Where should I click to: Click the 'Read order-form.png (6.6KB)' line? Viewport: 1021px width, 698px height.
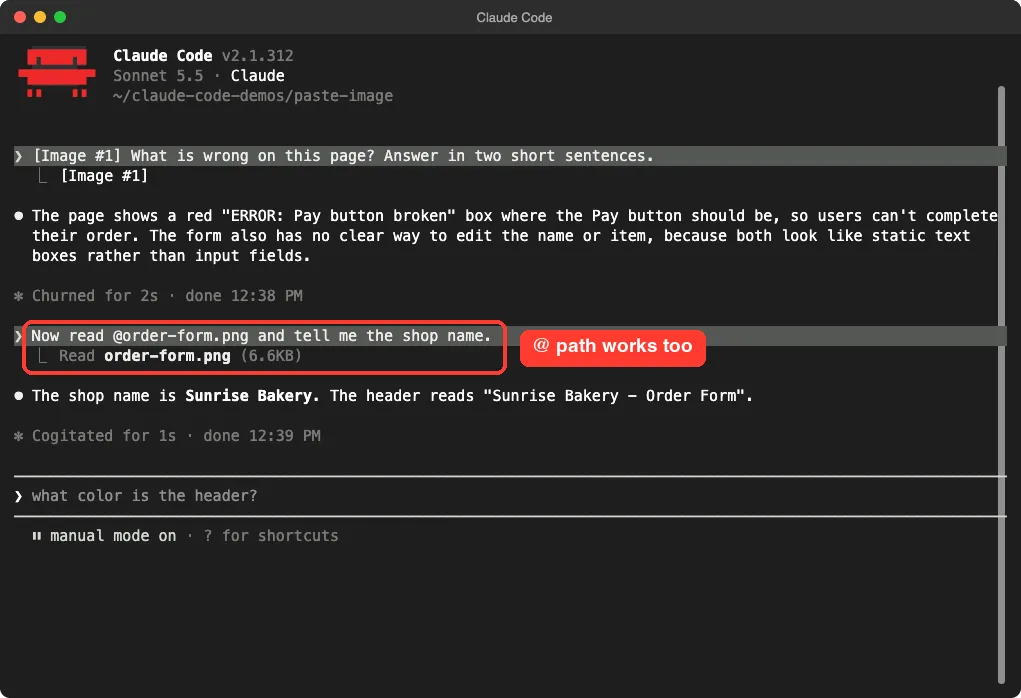coord(180,356)
